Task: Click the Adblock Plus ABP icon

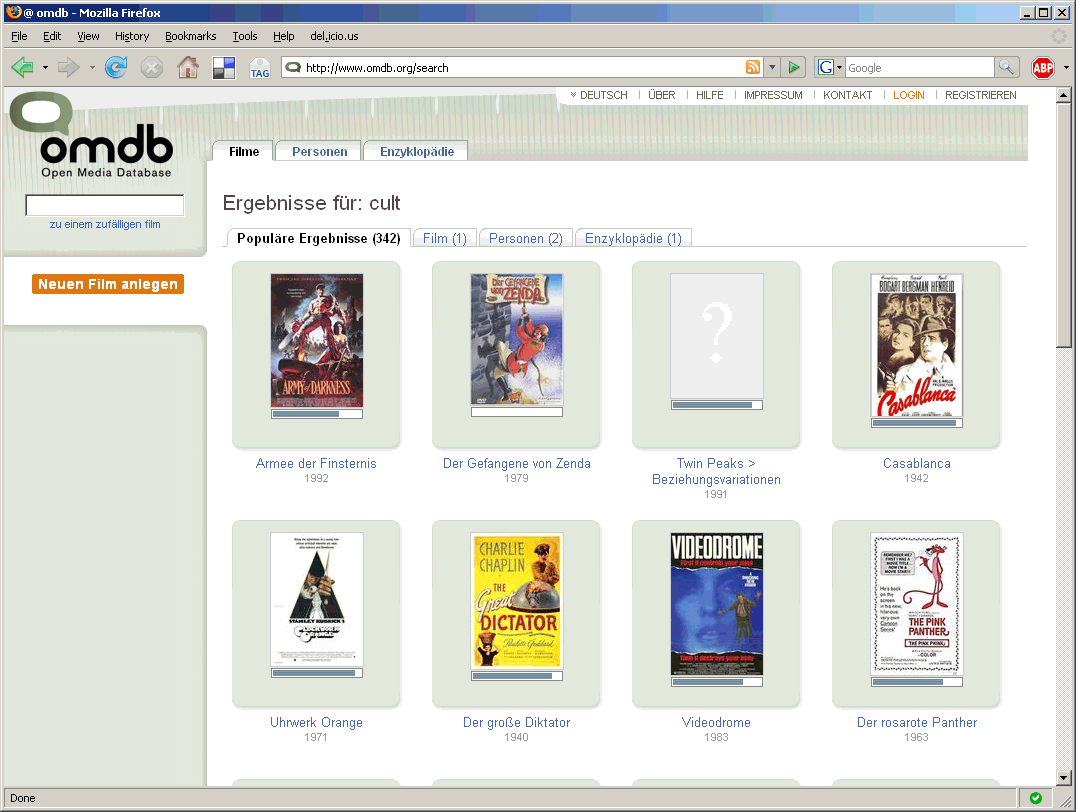Action: [1043, 67]
